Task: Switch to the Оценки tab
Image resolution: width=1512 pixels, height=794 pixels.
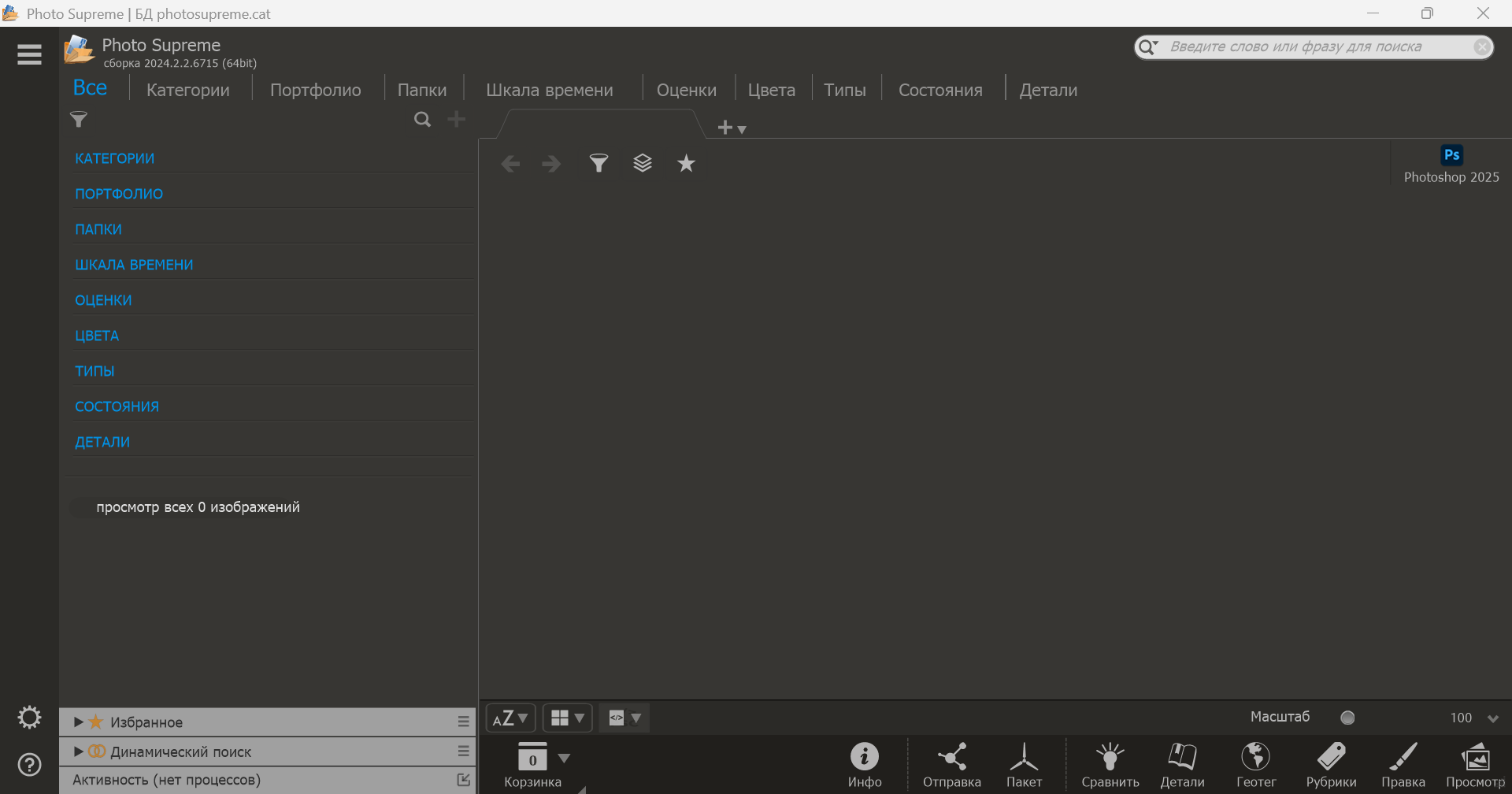Action: point(687,91)
